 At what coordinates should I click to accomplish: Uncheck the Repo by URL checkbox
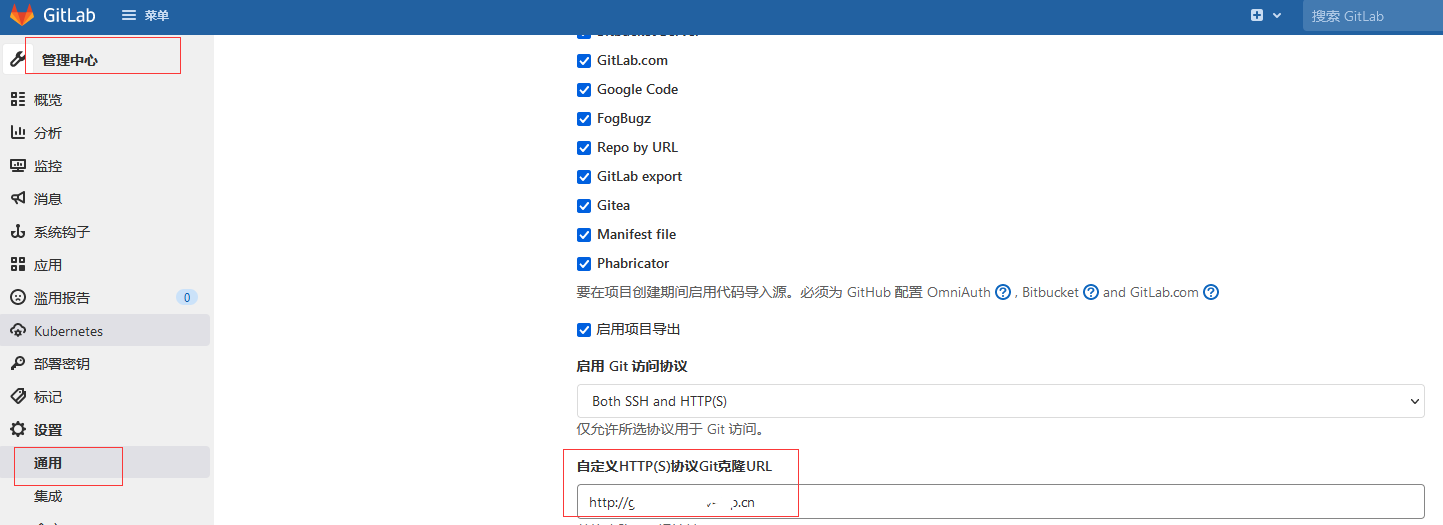584,147
